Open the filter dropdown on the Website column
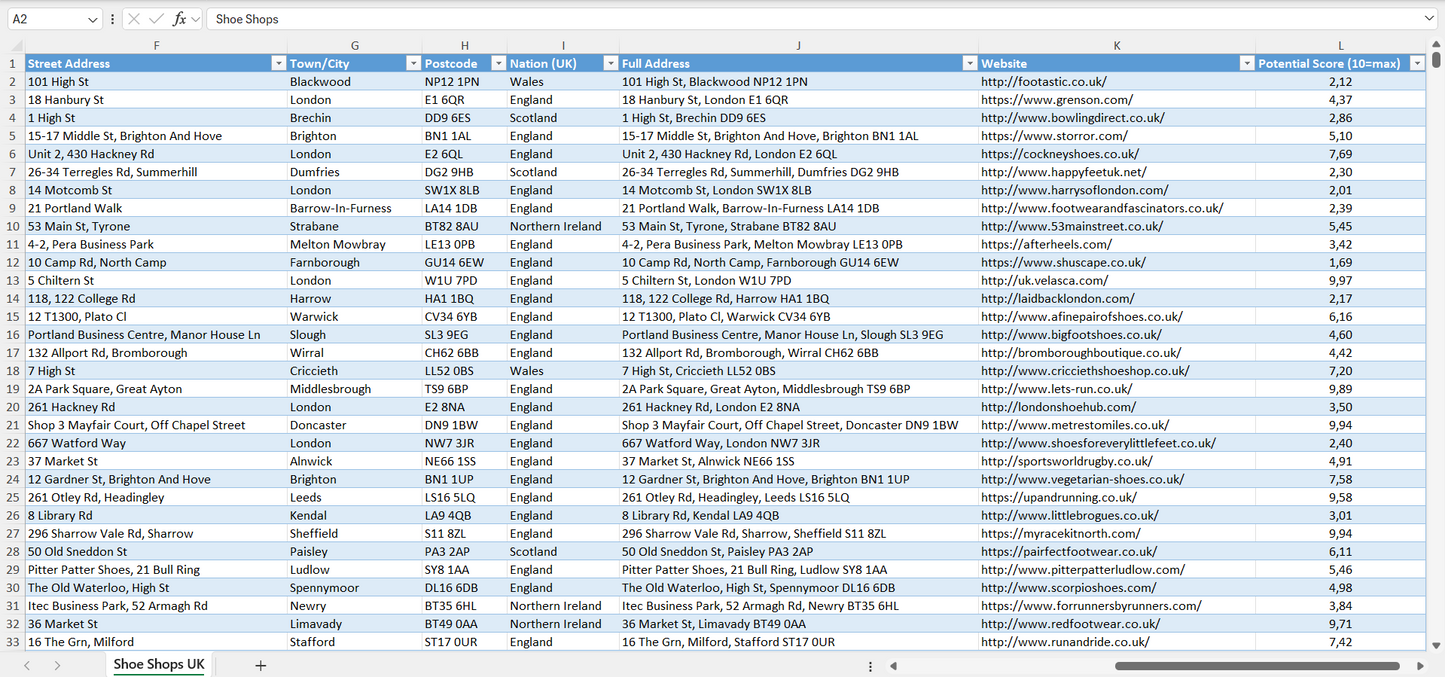This screenshot has height=677, width=1445. (x=1246, y=62)
